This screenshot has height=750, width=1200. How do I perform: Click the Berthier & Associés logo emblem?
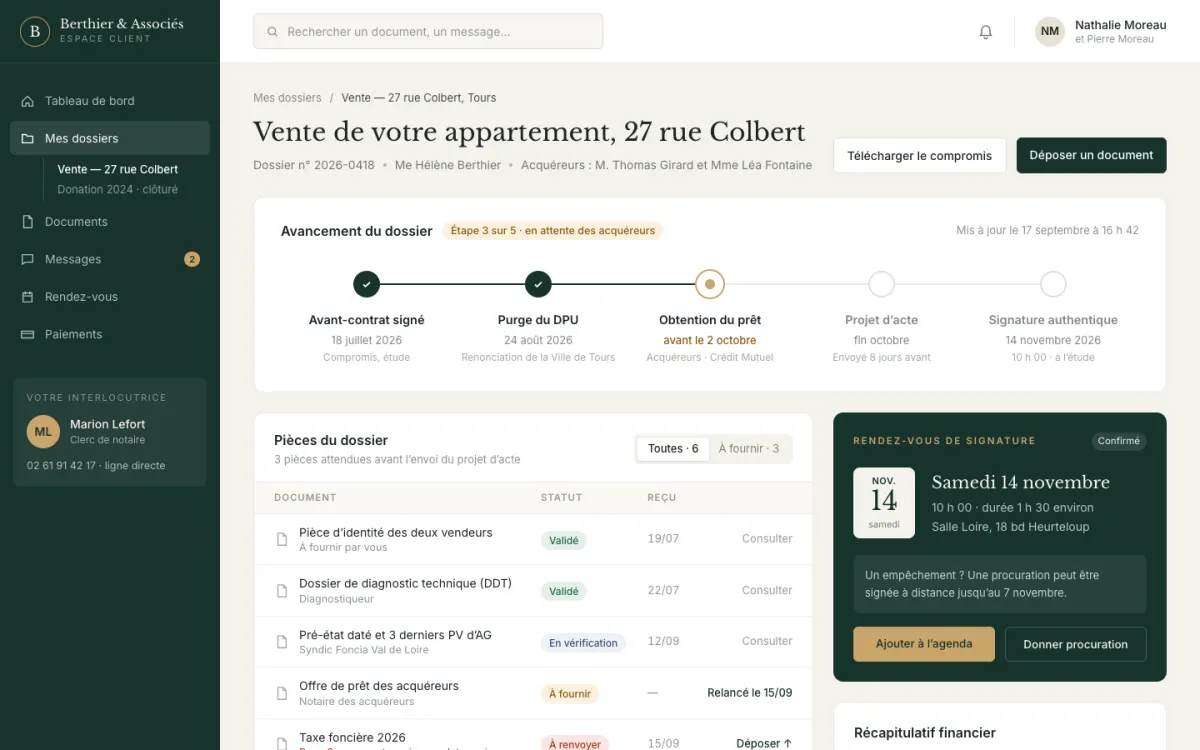(x=35, y=31)
